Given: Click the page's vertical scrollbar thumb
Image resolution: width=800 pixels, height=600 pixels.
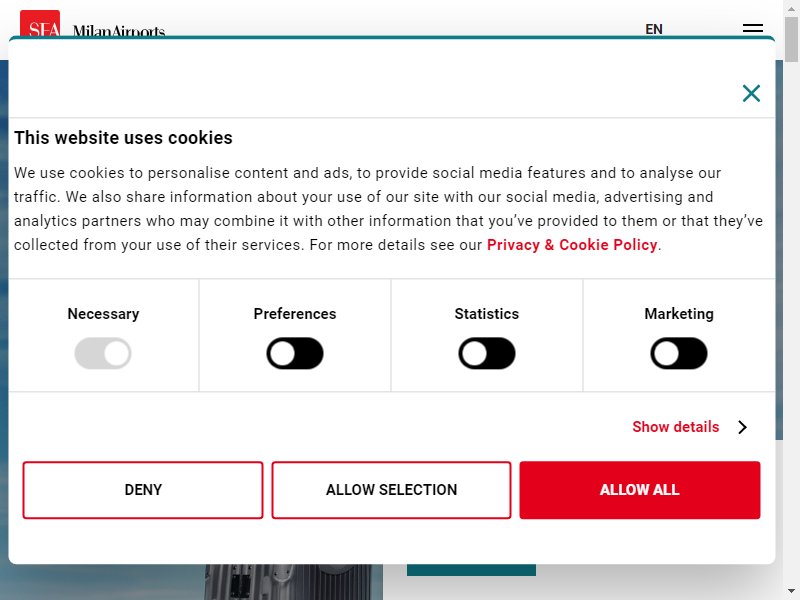Looking at the screenshot, I should pos(791,39).
